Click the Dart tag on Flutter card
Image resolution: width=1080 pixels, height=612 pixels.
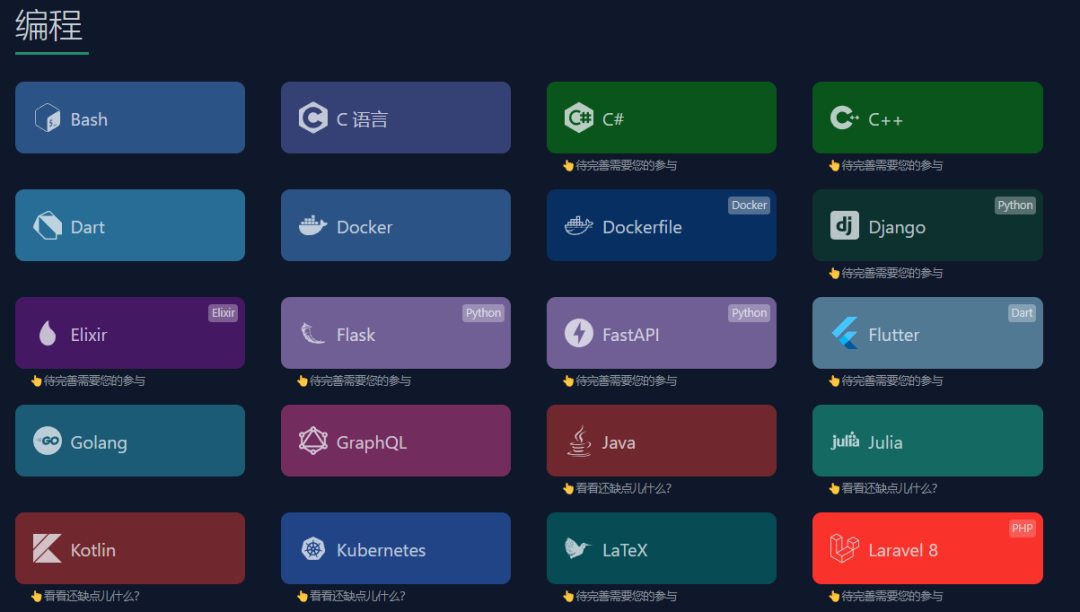(1021, 313)
